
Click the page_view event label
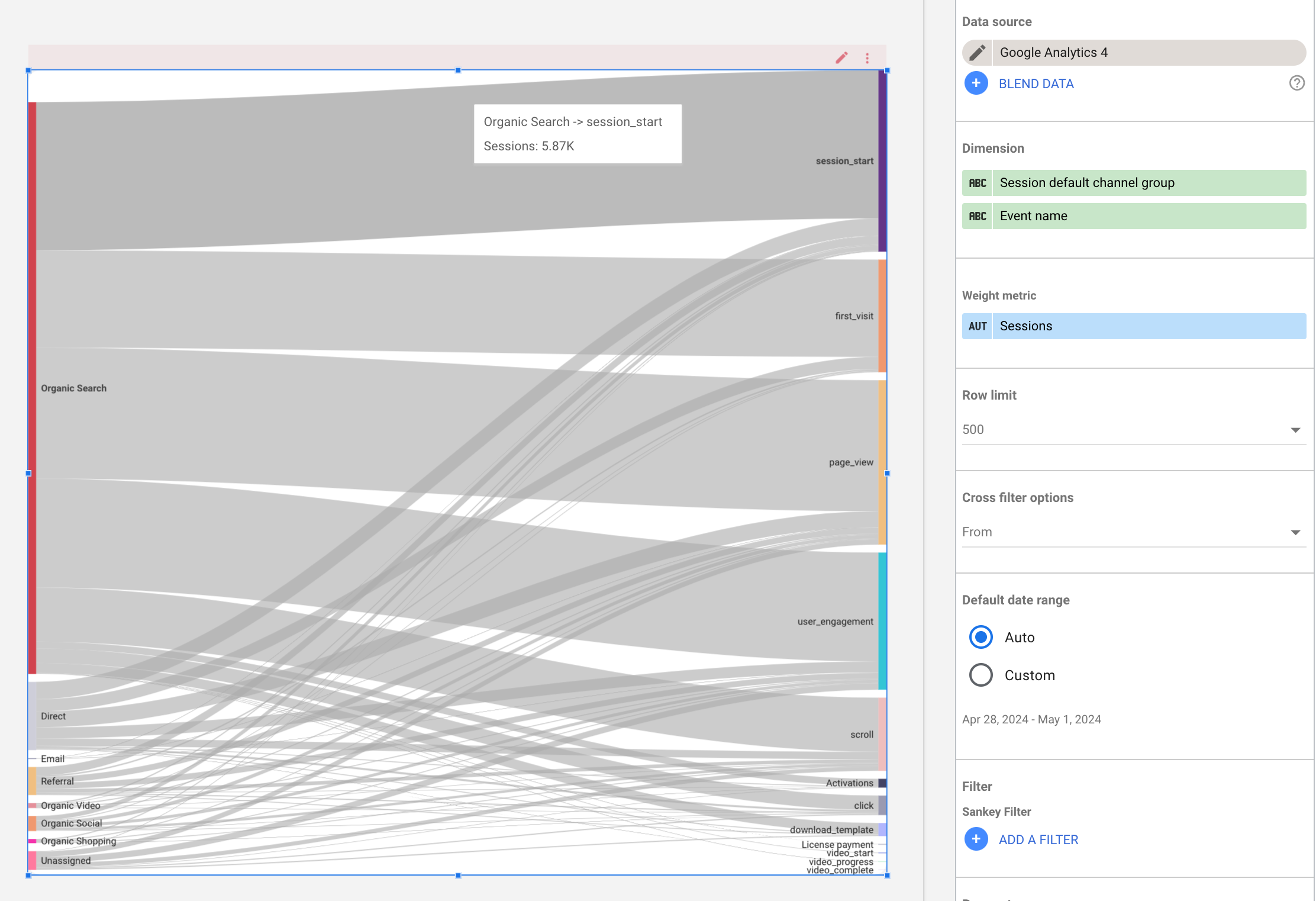[x=851, y=462]
